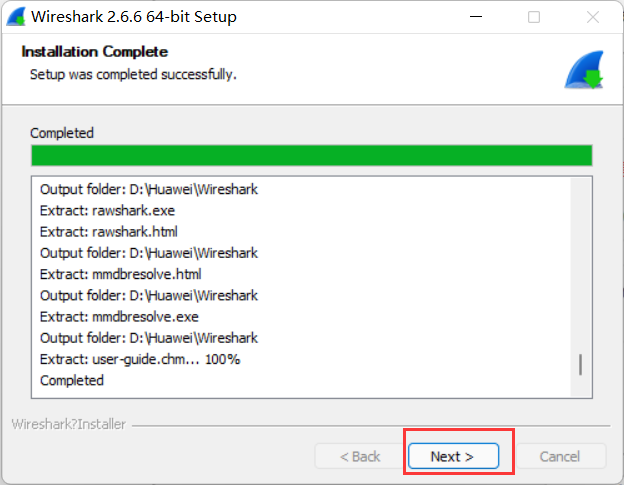Viewport: 624px width, 485px height.
Task: Select log line 'Extract: user-guide.chm... 100%'
Action: pos(140,359)
